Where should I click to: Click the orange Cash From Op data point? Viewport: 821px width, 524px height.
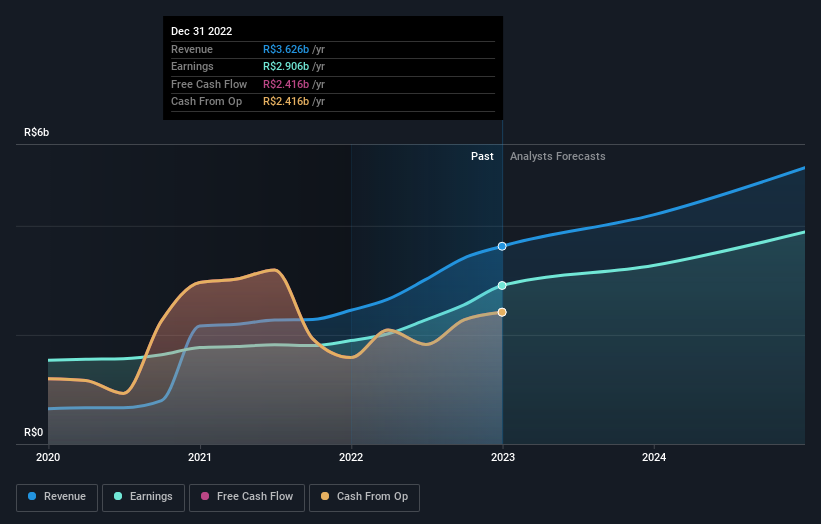(502, 312)
